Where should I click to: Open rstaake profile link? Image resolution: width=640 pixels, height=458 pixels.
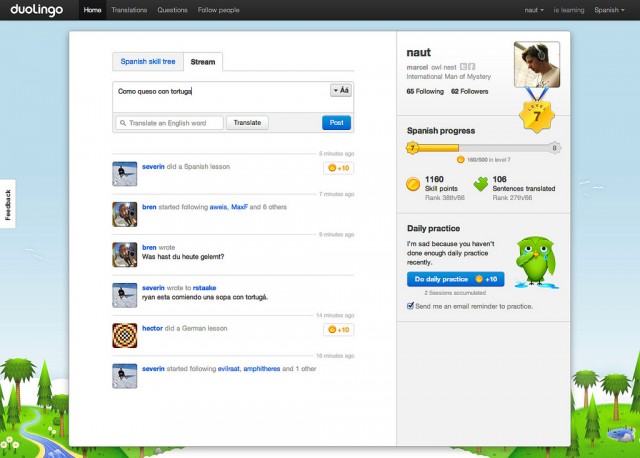[204, 288]
